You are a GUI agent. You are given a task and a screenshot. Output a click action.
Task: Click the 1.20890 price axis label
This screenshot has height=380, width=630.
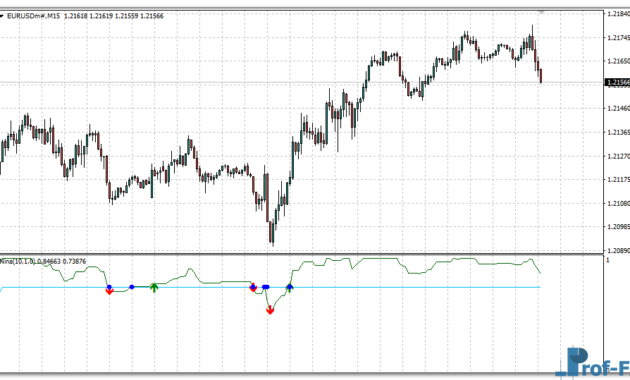[618, 250]
